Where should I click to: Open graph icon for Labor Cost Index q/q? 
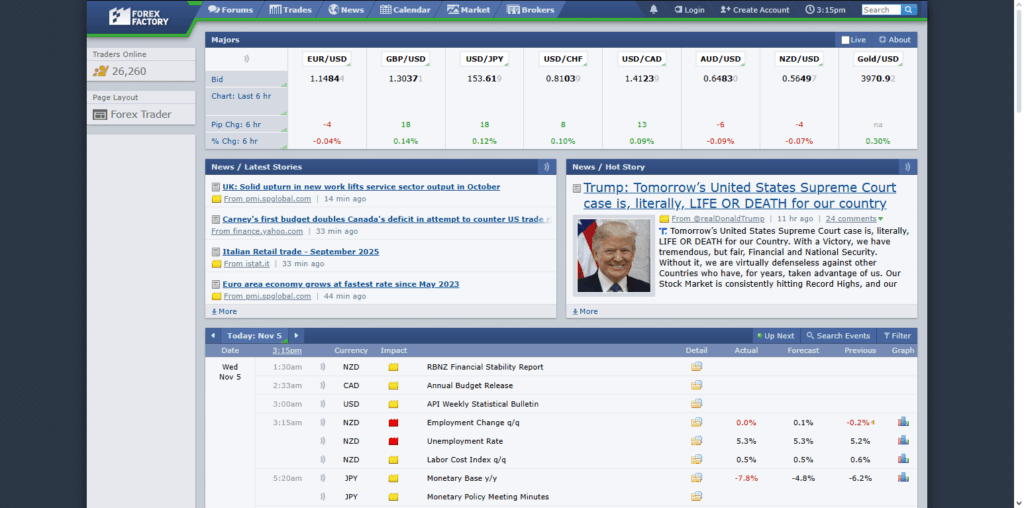click(903, 459)
